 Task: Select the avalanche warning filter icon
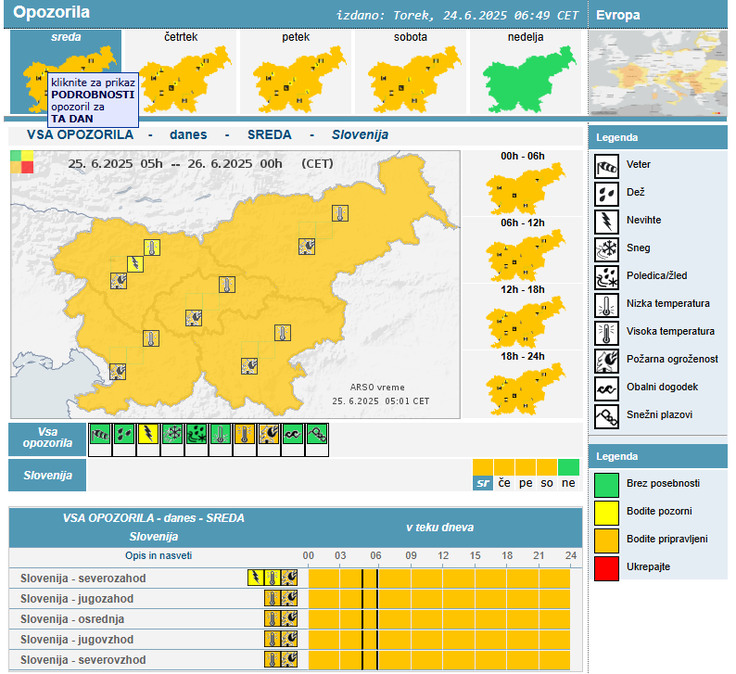point(317,434)
